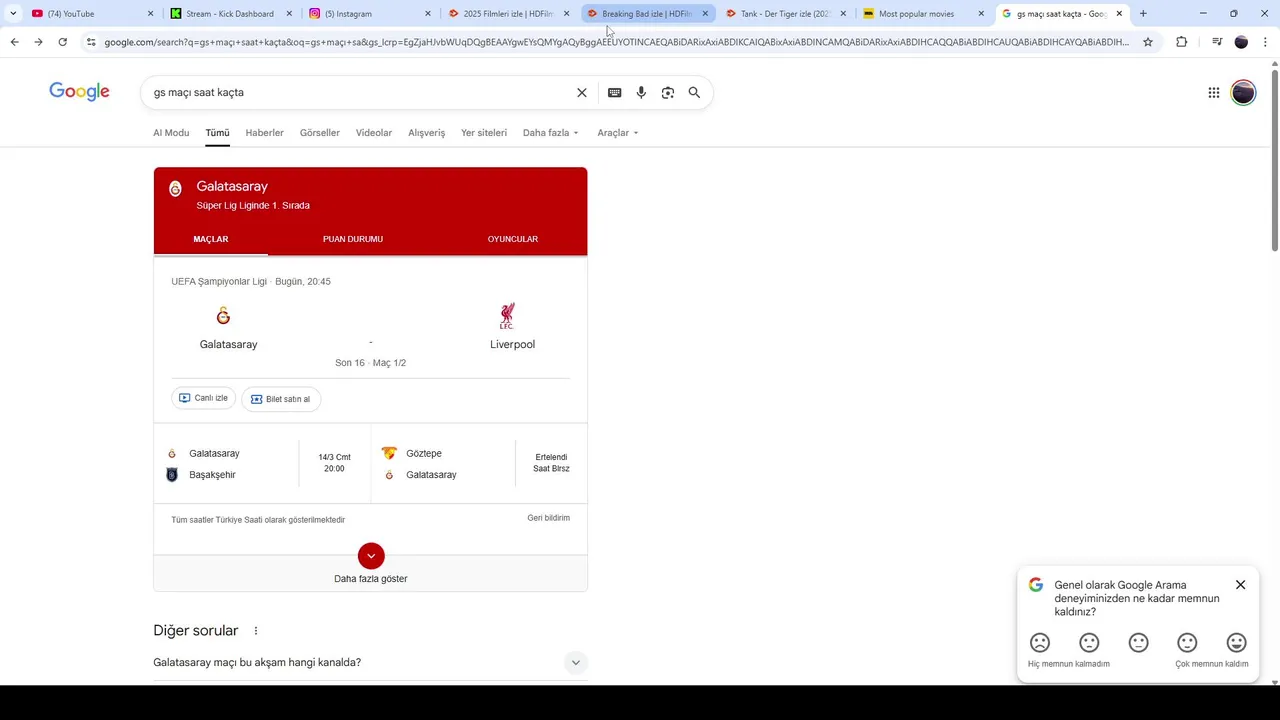This screenshot has height=720, width=1280.
Task: Switch to Görseller search tab
Action: tap(320, 133)
